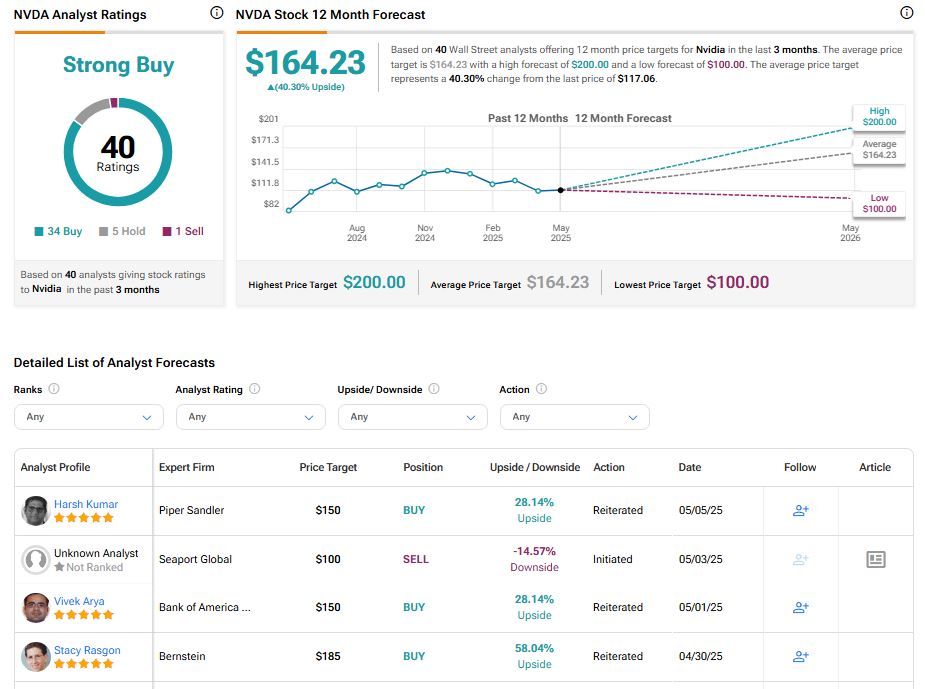Viewport: 925px width, 689px height.
Task: Open Seaport Global article icon
Action: 875,559
